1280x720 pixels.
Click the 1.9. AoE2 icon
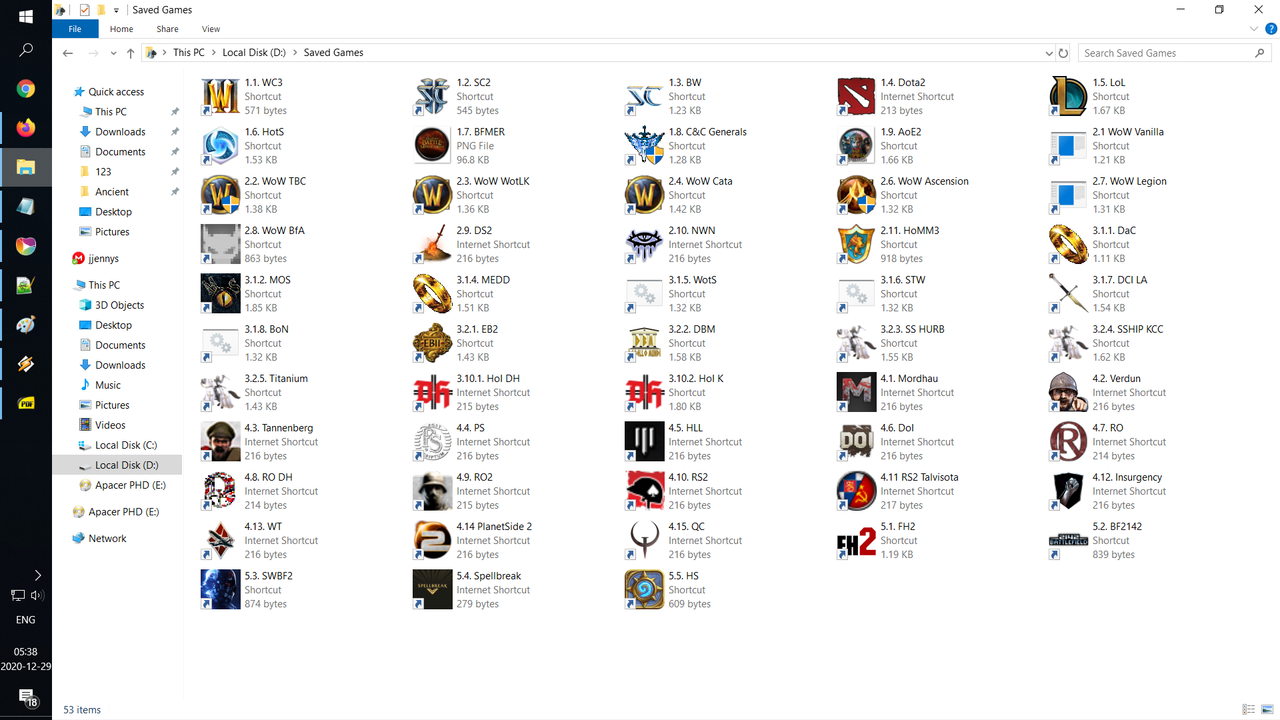pos(856,146)
